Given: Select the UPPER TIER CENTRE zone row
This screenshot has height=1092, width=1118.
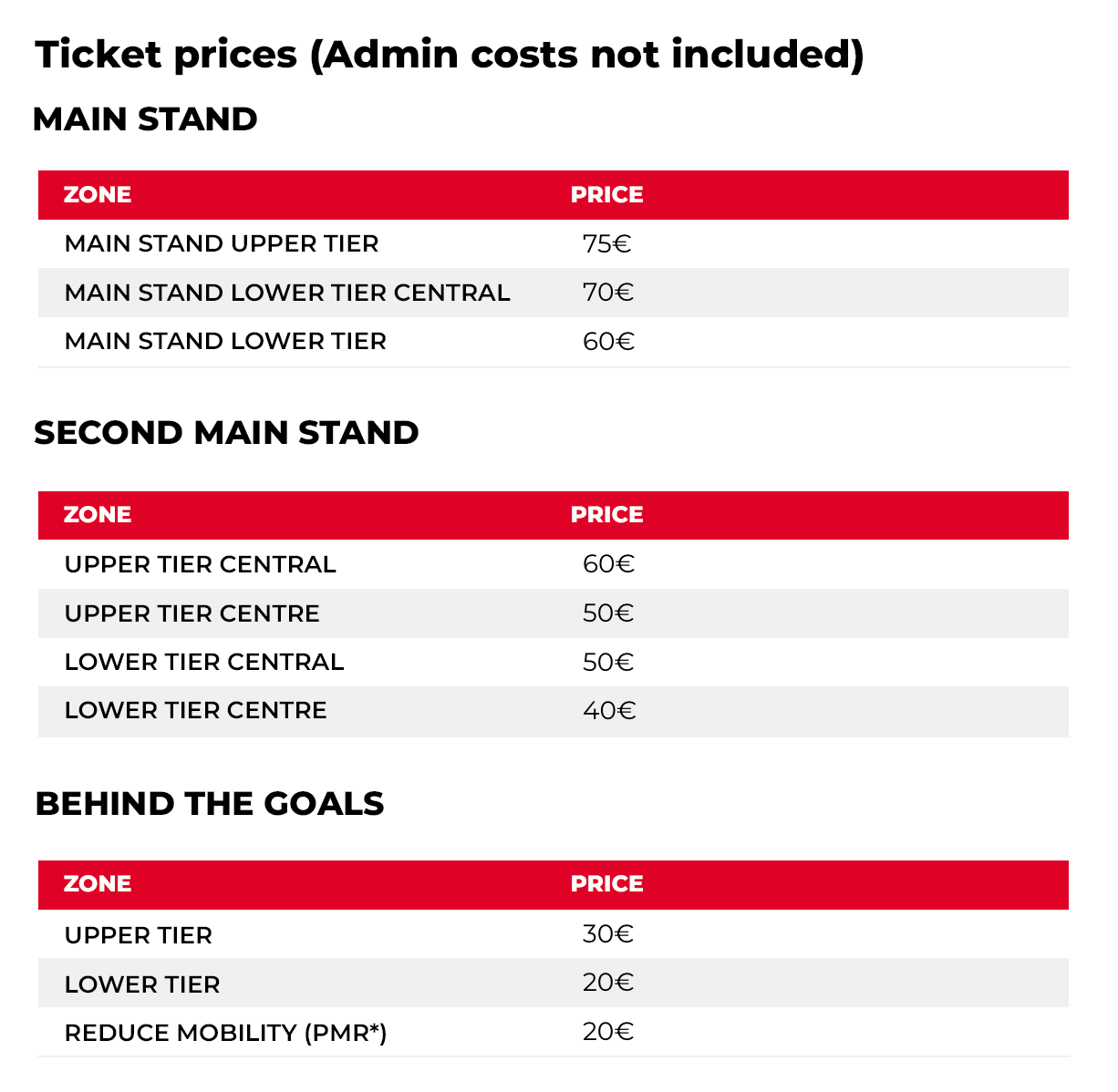Looking at the screenshot, I should pos(192,613).
